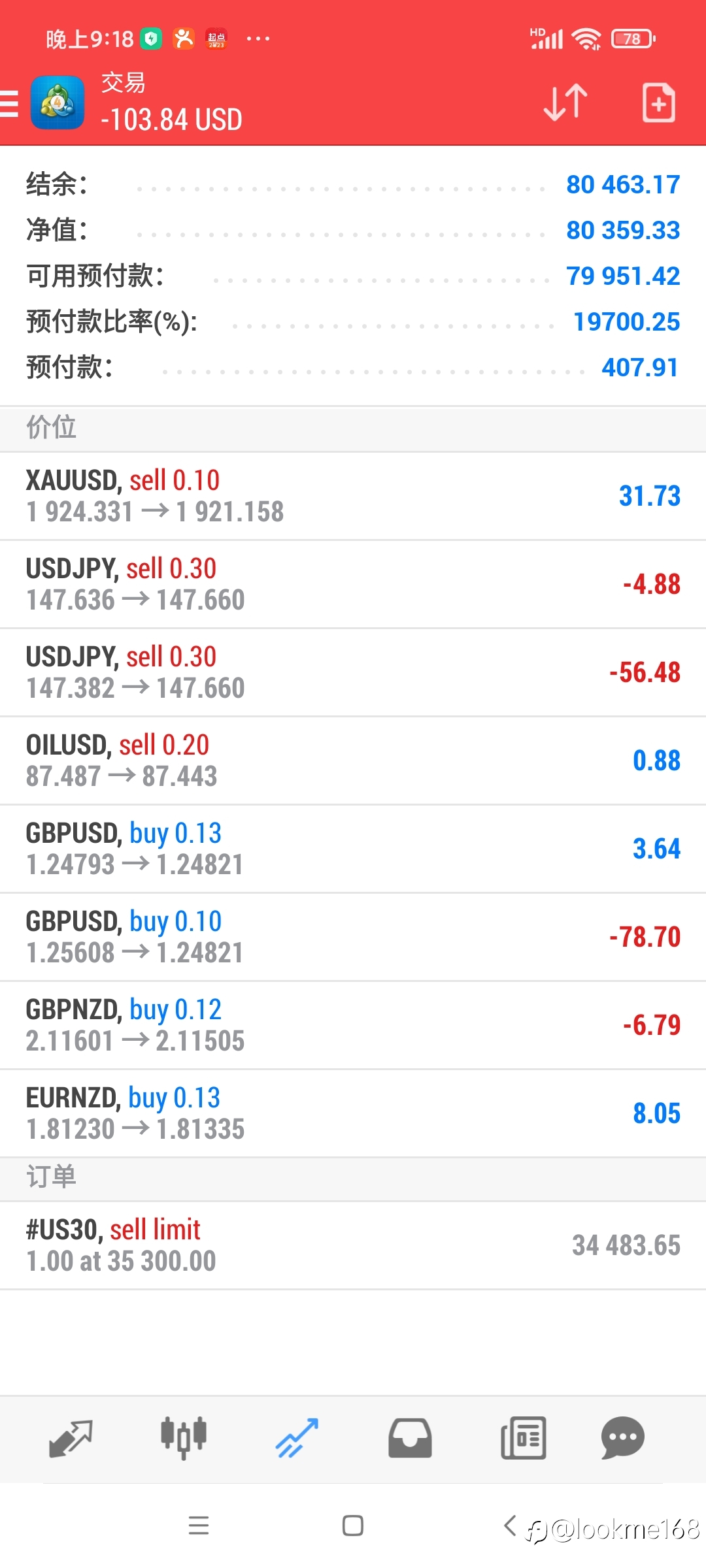Tap the Android home square button
The height and width of the screenshot is (1568, 706).
point(353,1526)
